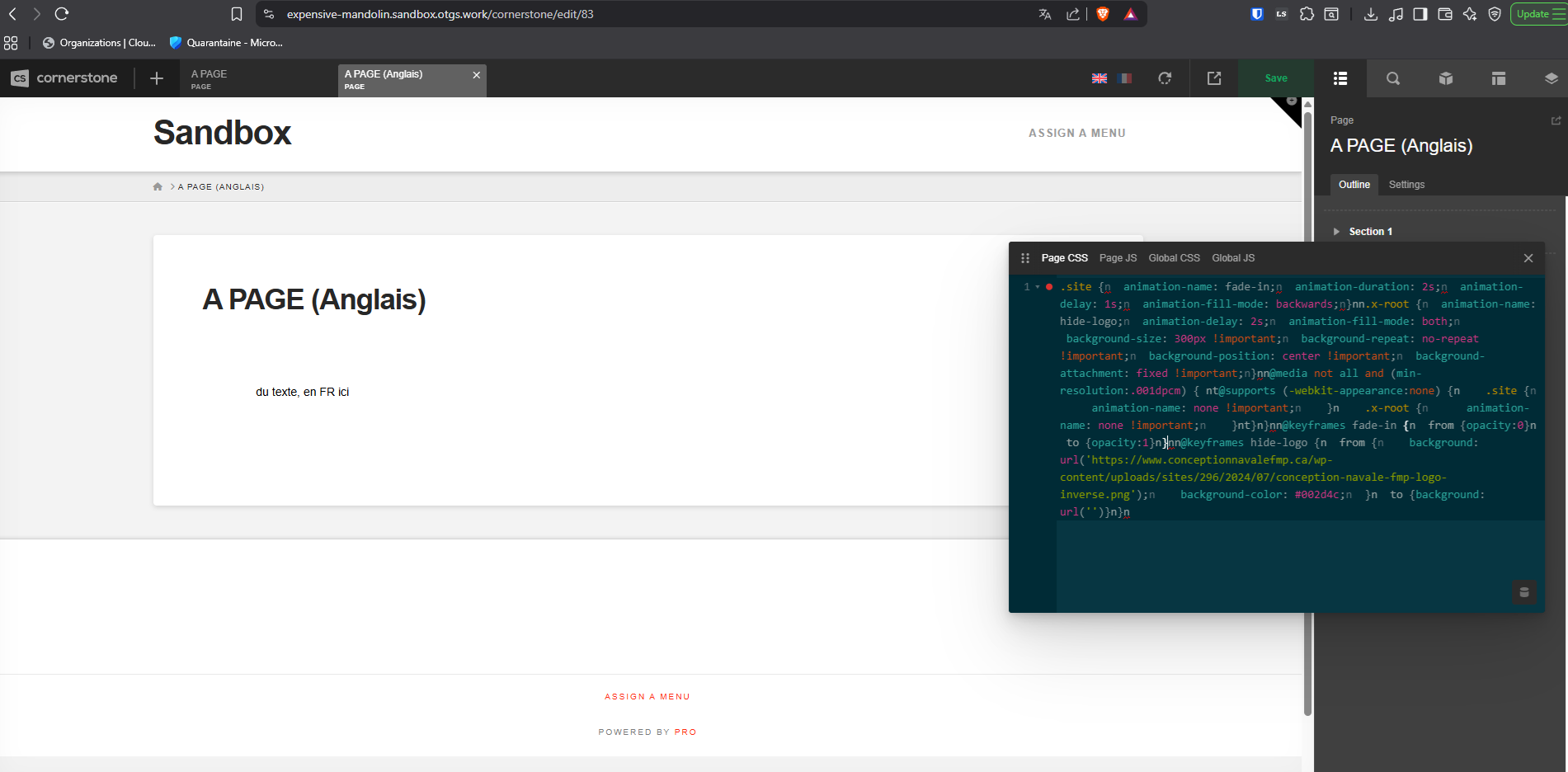The image size is (1568, 772).
Task: Collapse the fold arrow on code line 1
Action: 1038,287
